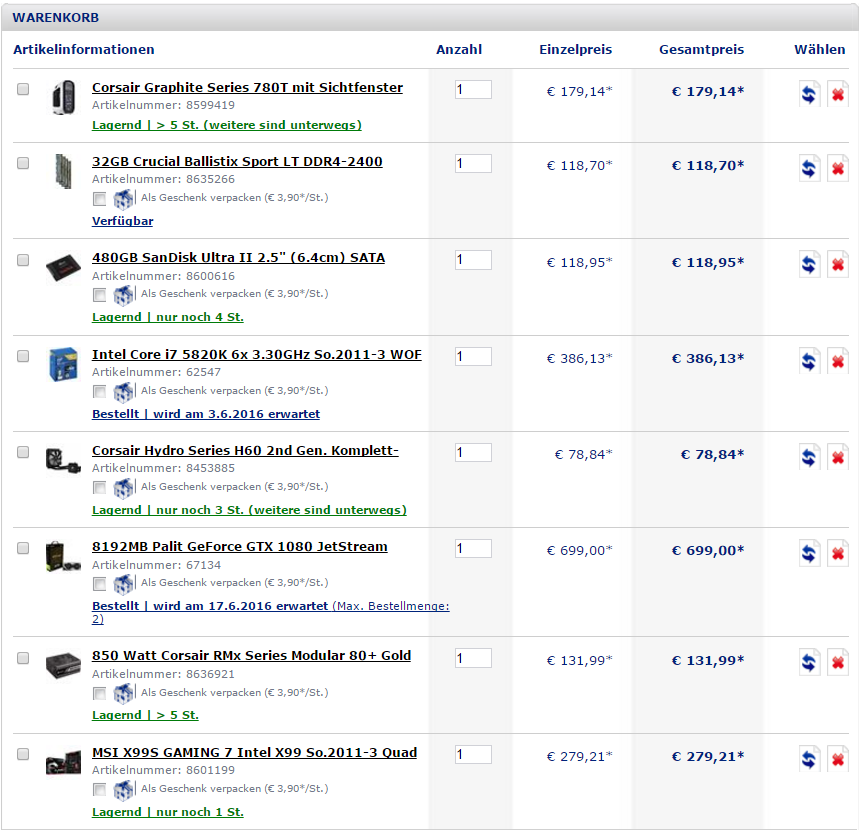
Task: Delete the 480GB SanDisk Ultra II item
Action: click(838, 264)
